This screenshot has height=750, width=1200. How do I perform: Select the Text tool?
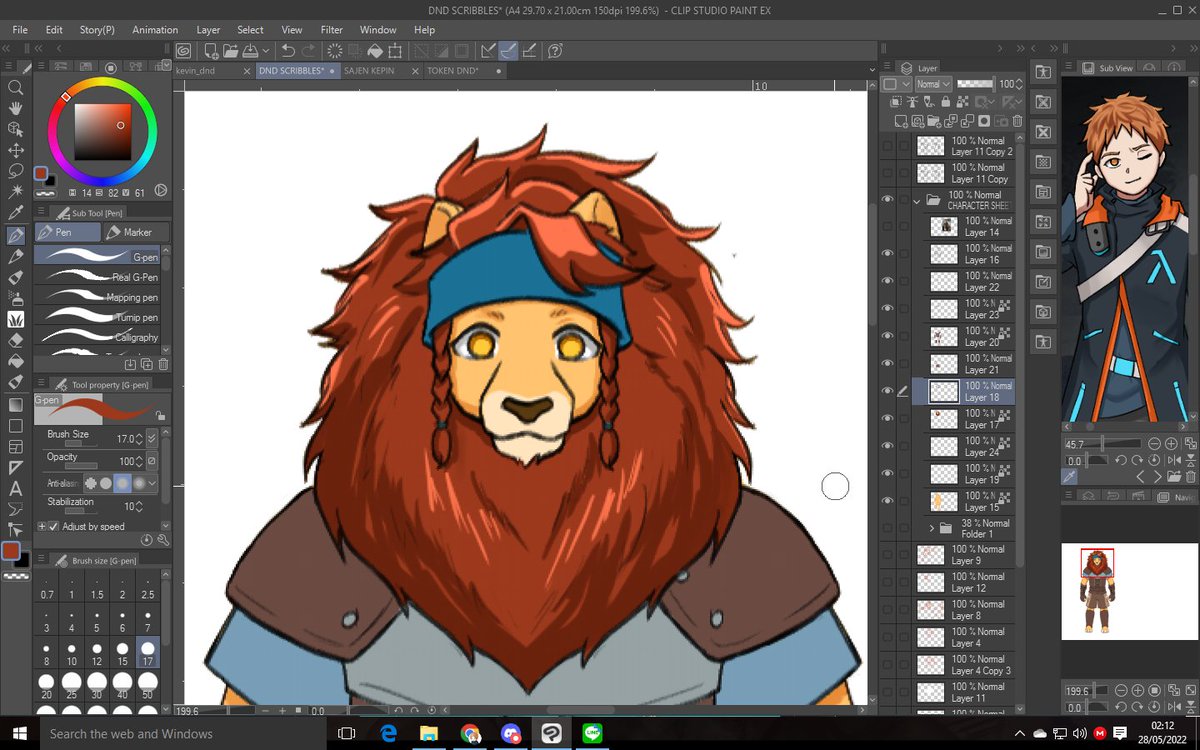[x=16, y=488]
